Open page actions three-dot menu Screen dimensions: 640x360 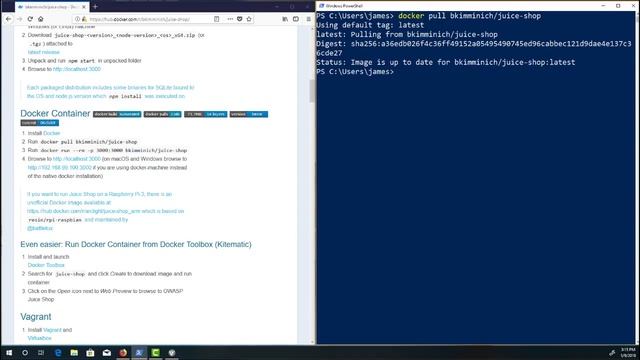coord(230,19)
